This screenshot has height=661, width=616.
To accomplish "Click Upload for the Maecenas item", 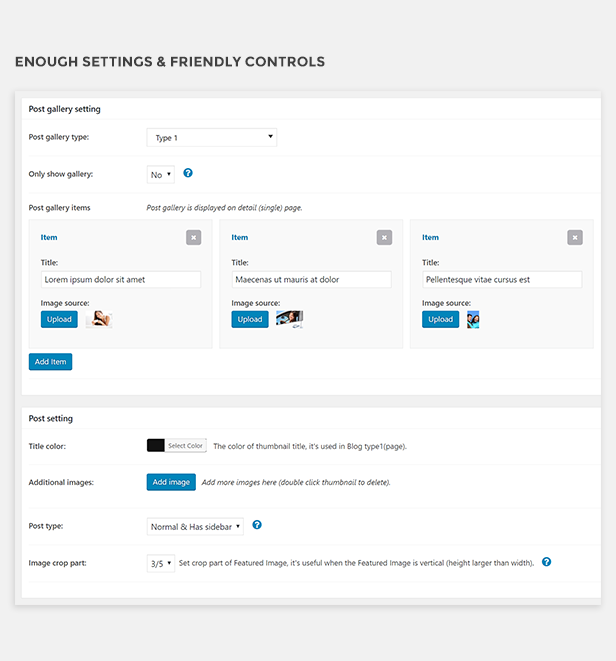I will point(250,319).
